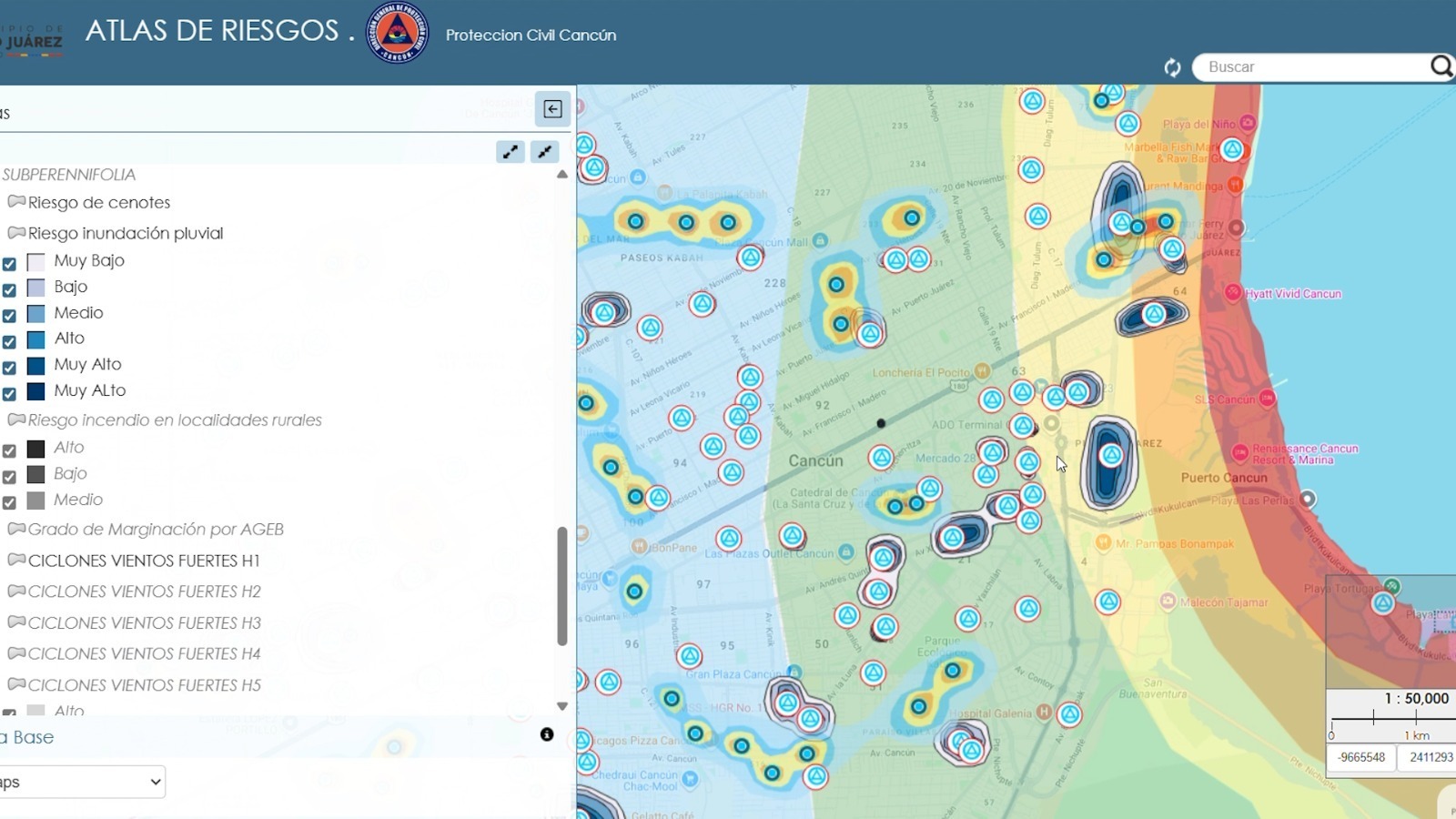
Task: Click the Protección Civil Cancún logo
Action: pos(397,33)
